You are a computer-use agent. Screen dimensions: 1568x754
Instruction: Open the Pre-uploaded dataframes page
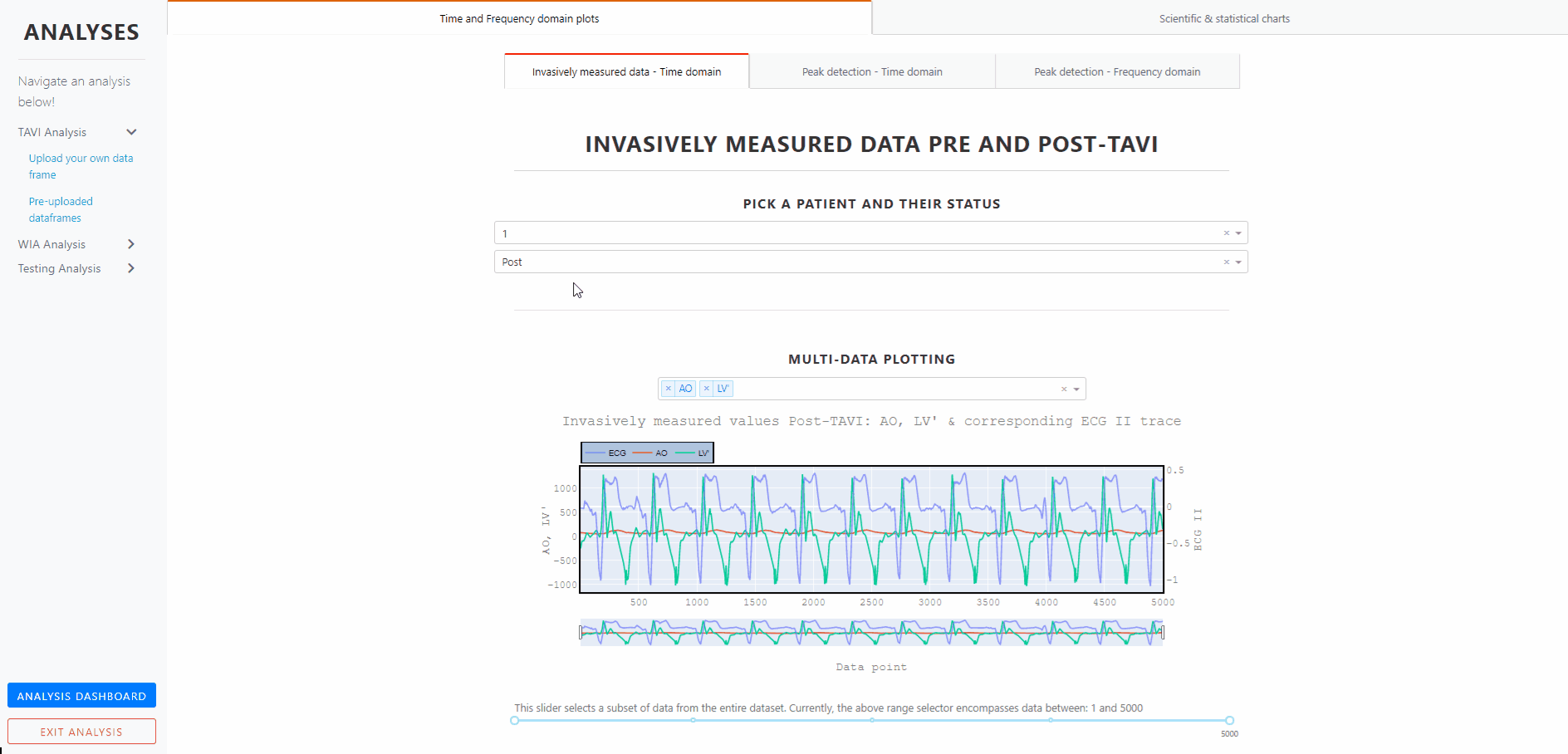(61, 209)
